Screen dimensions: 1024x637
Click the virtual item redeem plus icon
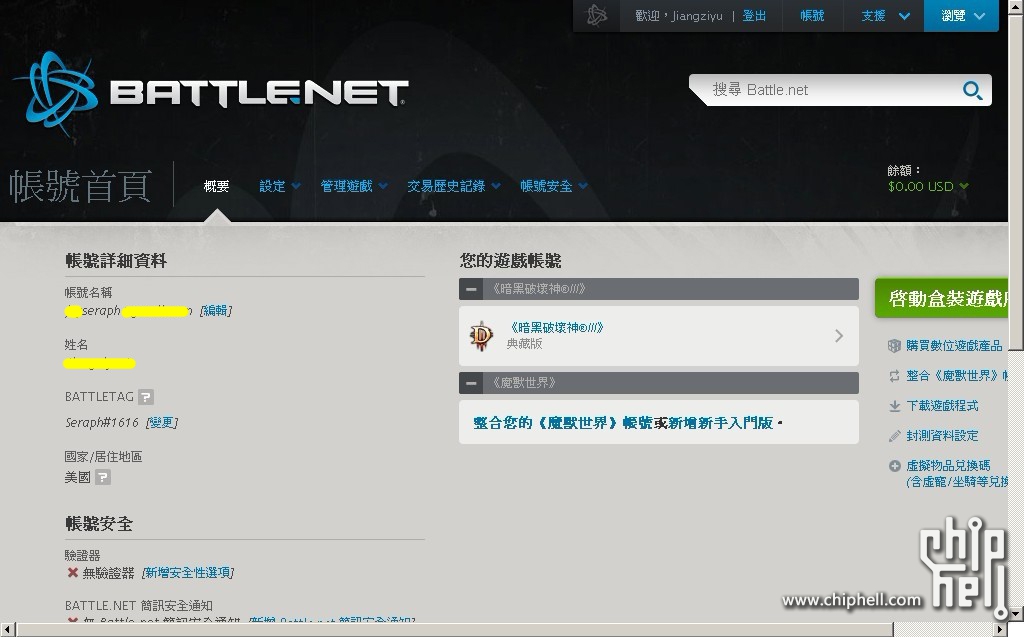pos(894,466)
